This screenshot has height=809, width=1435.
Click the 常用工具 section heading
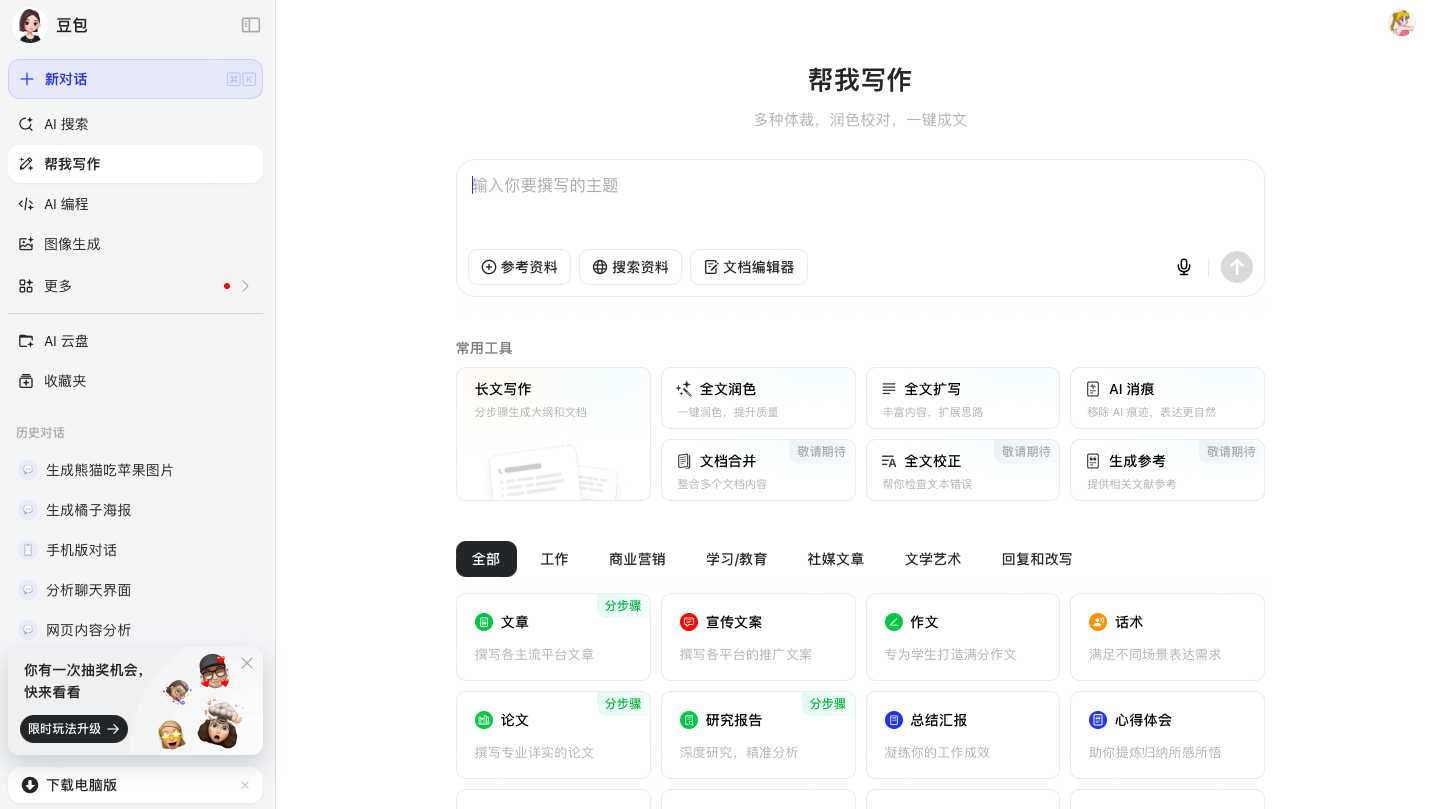[484, 348]
